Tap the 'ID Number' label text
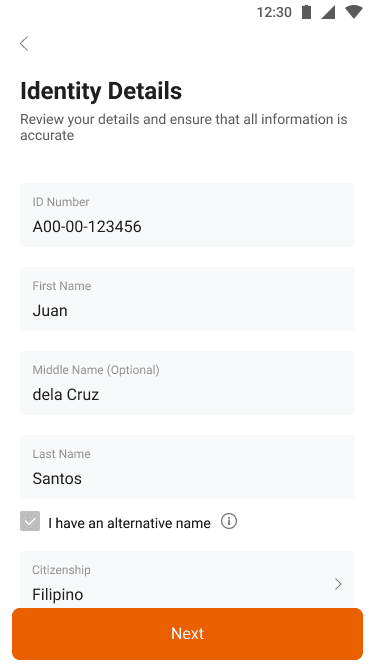375x667 pixels. 61,202
